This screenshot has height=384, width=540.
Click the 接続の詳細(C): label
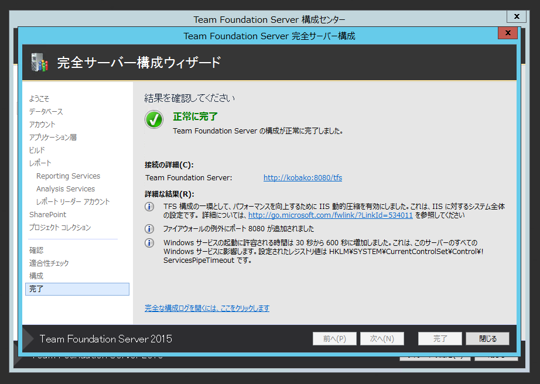click(169, 165)
